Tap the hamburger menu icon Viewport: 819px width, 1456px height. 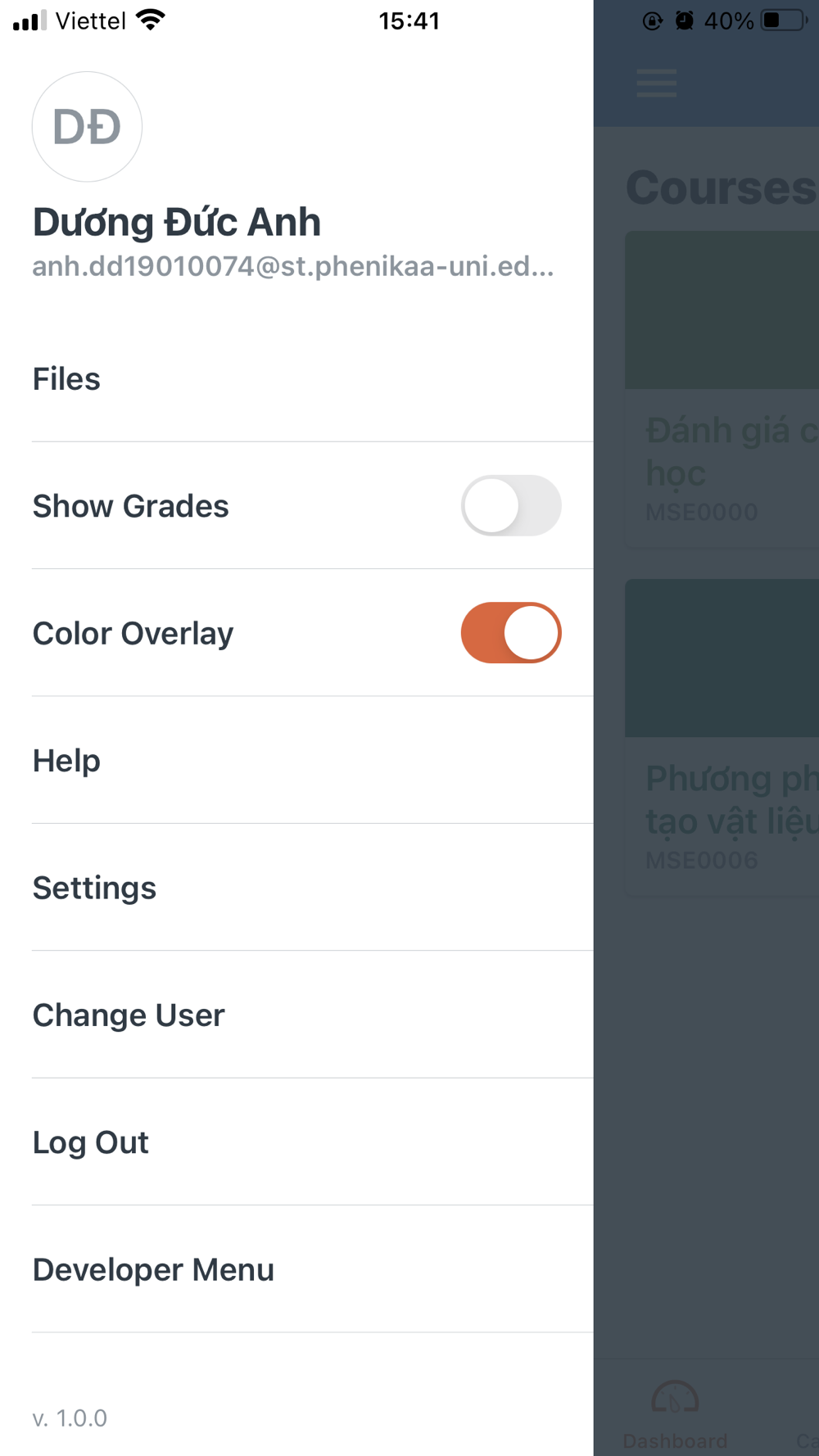[x=656, y=83]
